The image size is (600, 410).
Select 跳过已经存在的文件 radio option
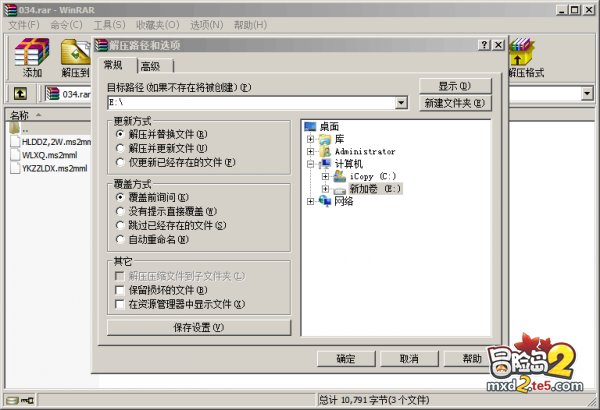tap(120, 225)
